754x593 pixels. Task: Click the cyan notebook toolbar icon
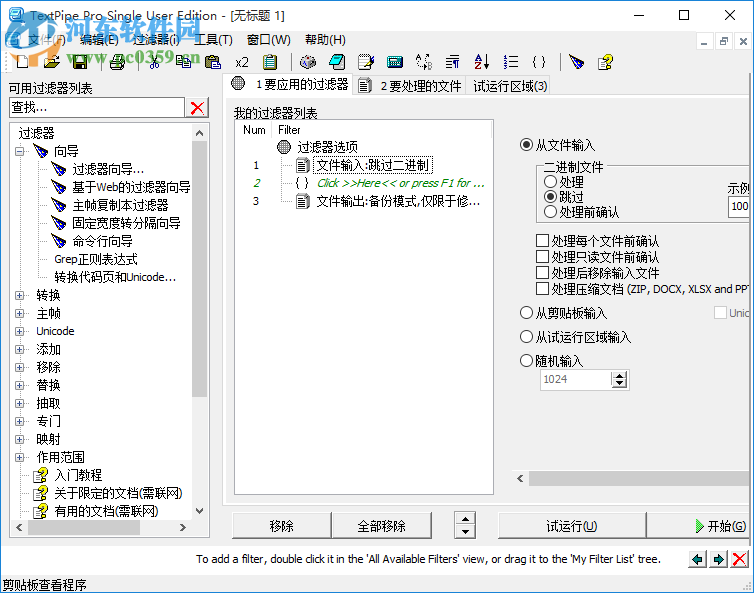tap(337, 62)
